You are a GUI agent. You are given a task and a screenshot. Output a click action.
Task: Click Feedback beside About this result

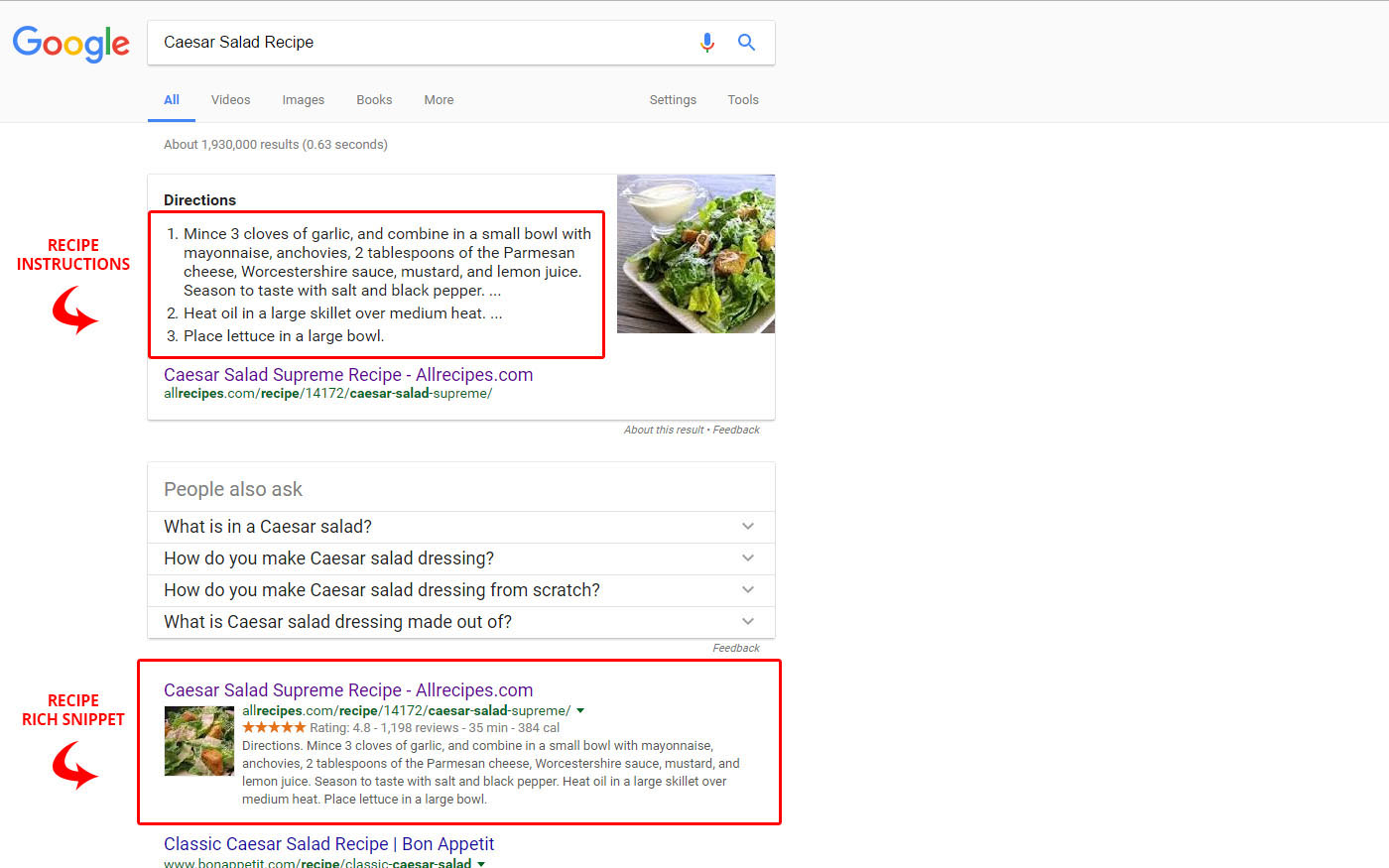[736, 430]
